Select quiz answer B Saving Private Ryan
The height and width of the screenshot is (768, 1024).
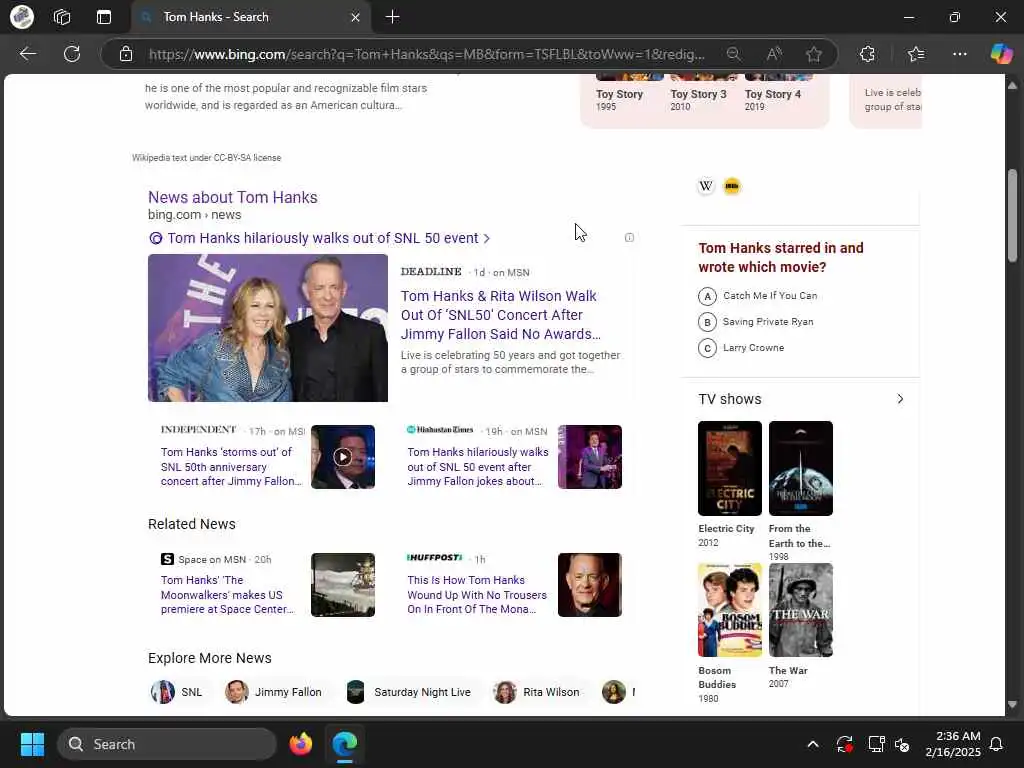click(756, 322)
